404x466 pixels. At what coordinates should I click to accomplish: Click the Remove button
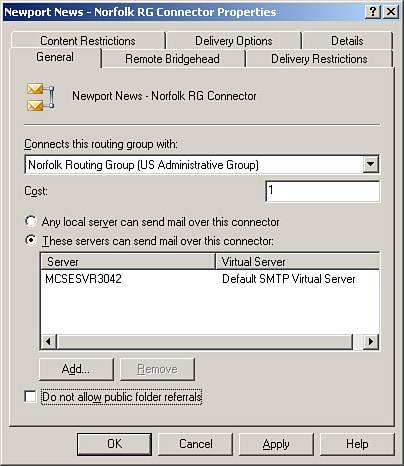157,369
